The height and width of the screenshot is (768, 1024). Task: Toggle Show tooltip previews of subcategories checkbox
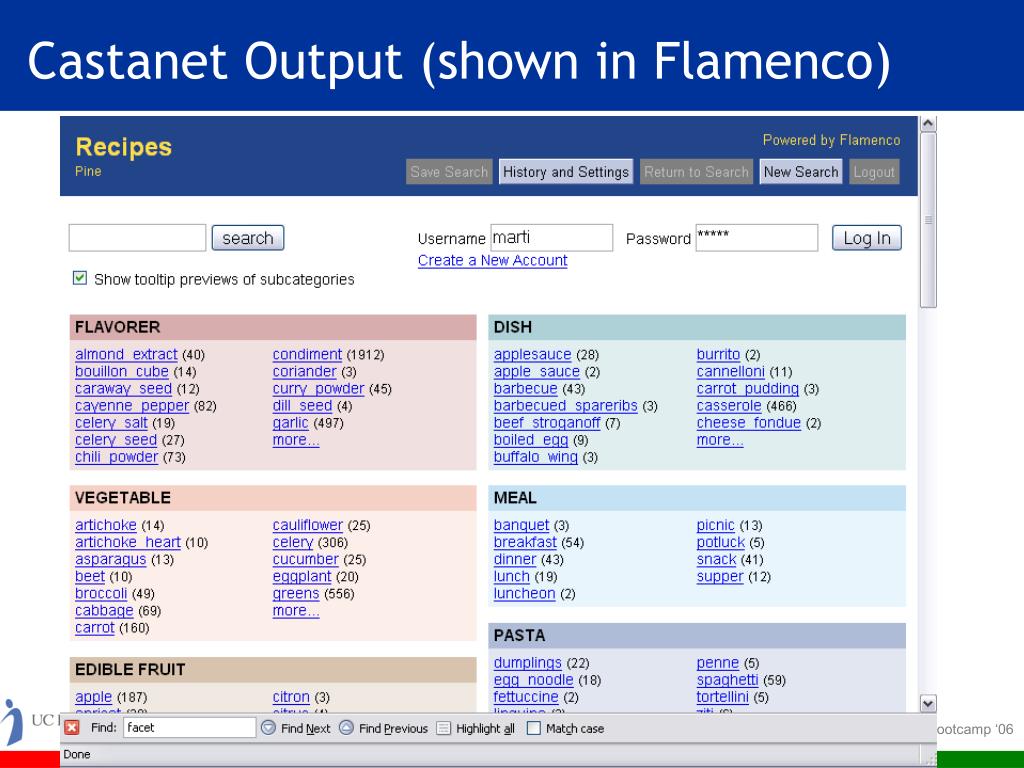[80, 278]
